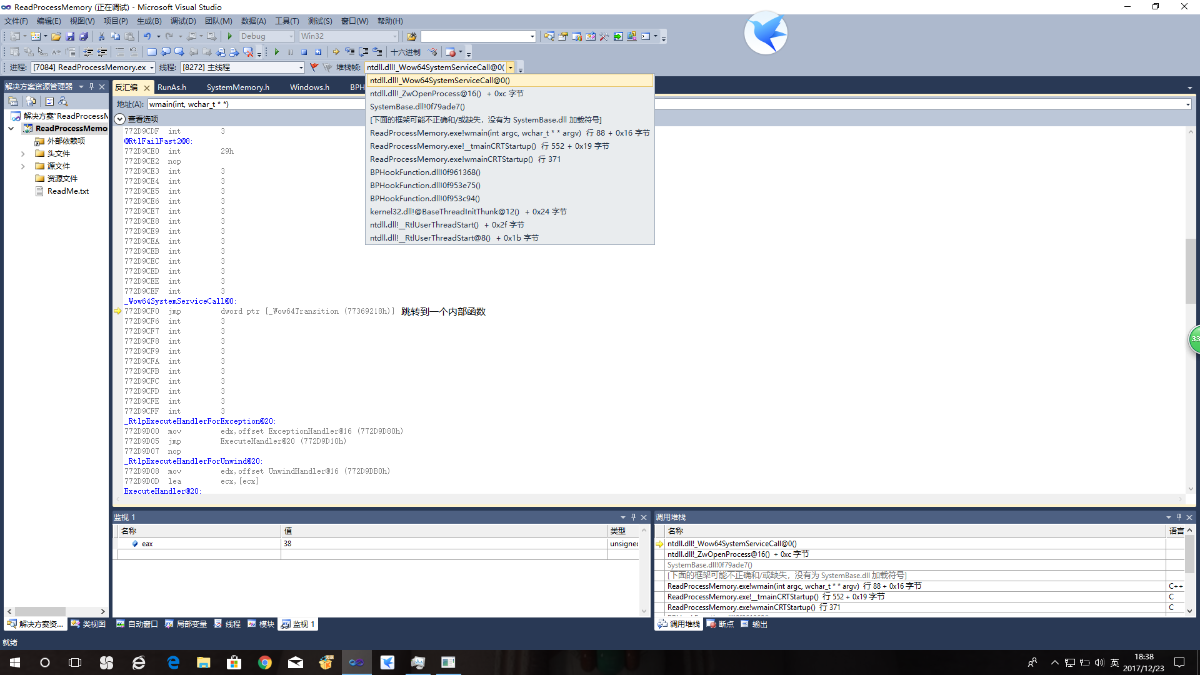Image resolution: width=1200 pixels, height=675 pixels.
Task: Click the File Explorer icon on the taskbar
Action: [203, 662]
